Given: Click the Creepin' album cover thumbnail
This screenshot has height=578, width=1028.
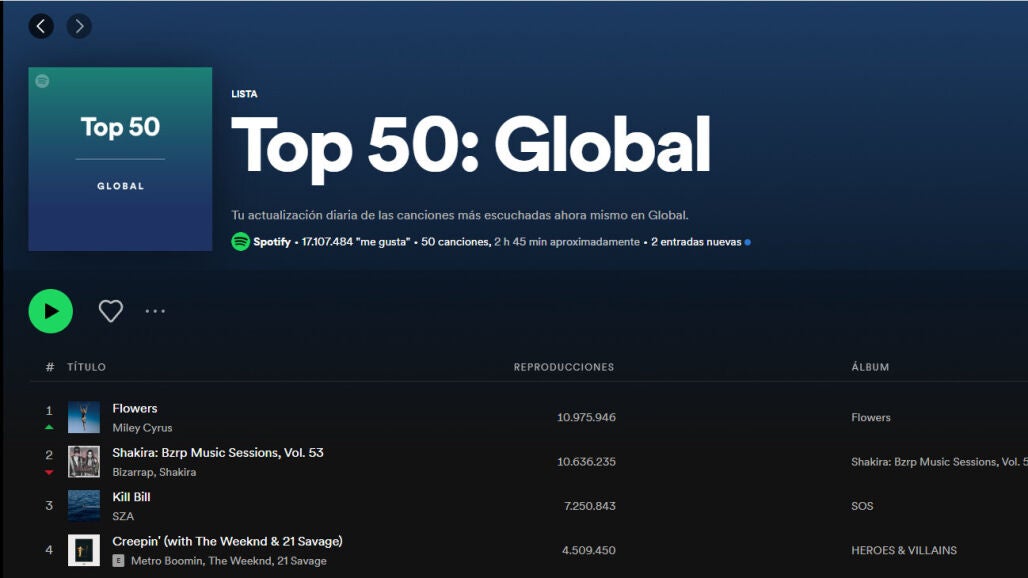Looking at the screenshot, I should pyautogui.click(x=84, y=550).
